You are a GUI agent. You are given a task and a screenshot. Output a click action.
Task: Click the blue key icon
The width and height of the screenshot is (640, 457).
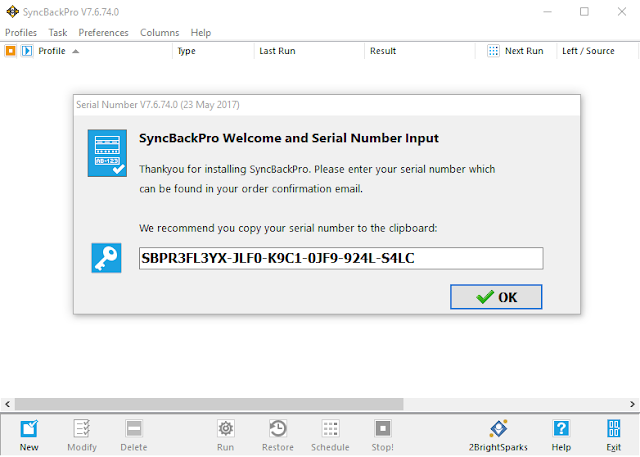(107, 258)
